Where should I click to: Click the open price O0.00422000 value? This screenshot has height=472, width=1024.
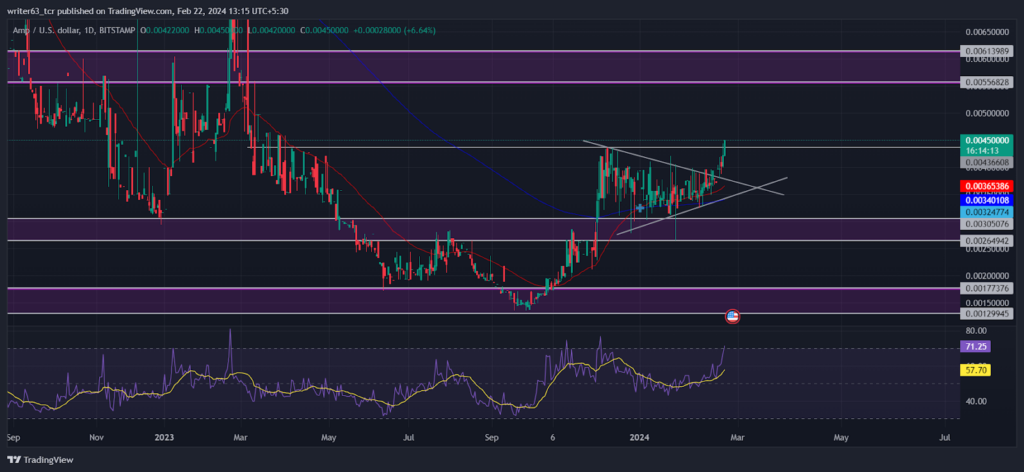[167, 30]
